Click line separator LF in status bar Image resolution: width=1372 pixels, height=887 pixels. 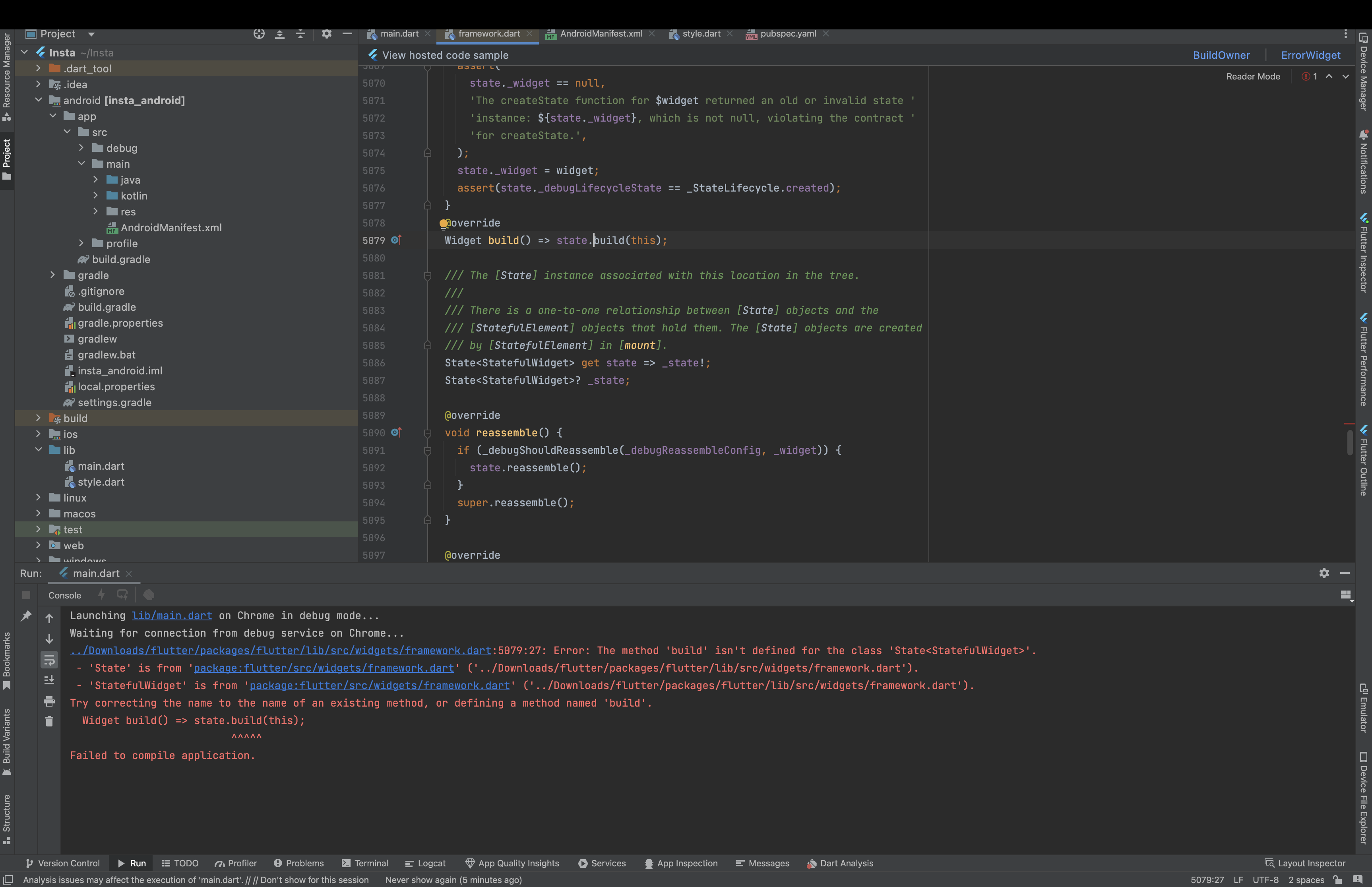pos(1238,880)
